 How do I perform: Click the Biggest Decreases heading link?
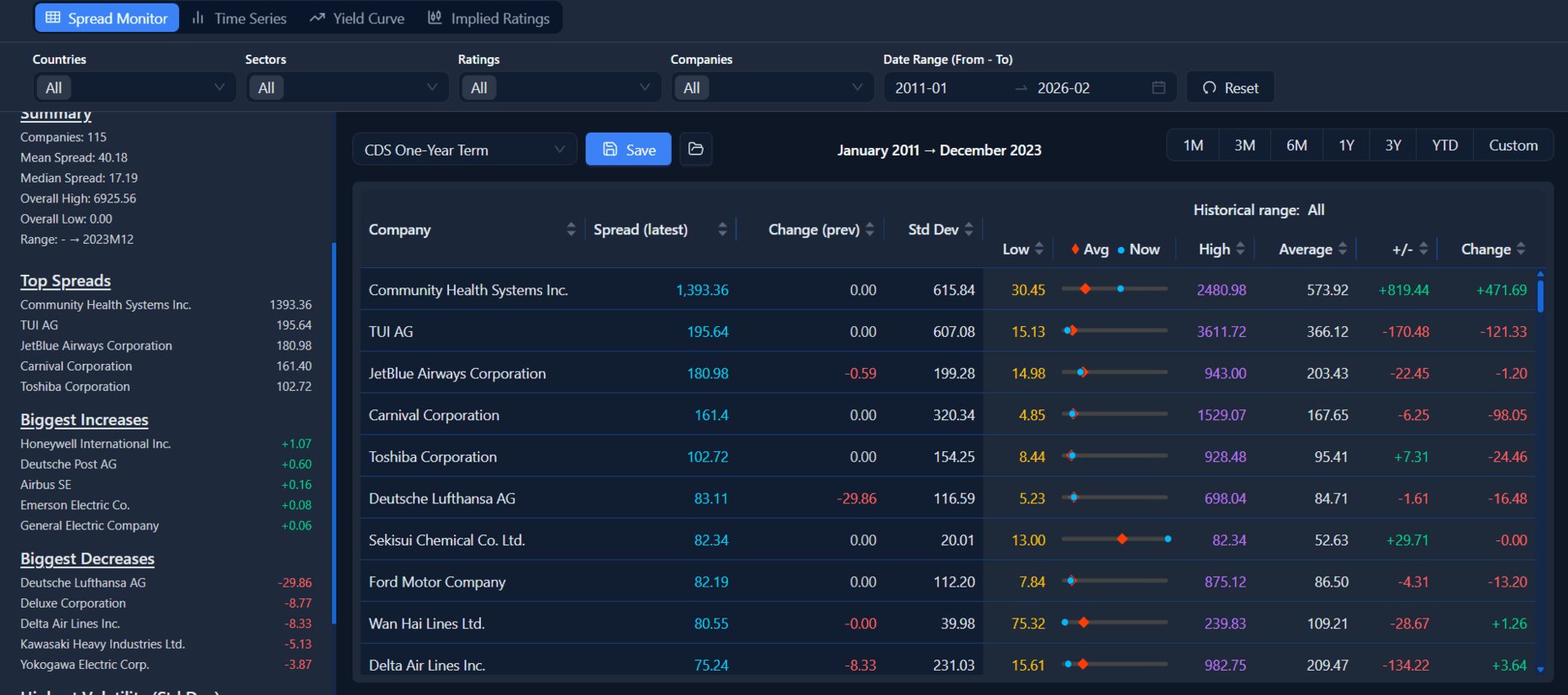pos(87,559)
